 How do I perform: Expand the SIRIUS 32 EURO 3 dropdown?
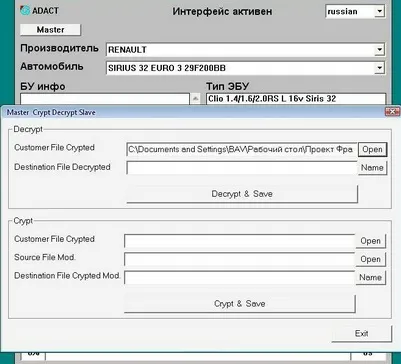[x=379, y=68]
